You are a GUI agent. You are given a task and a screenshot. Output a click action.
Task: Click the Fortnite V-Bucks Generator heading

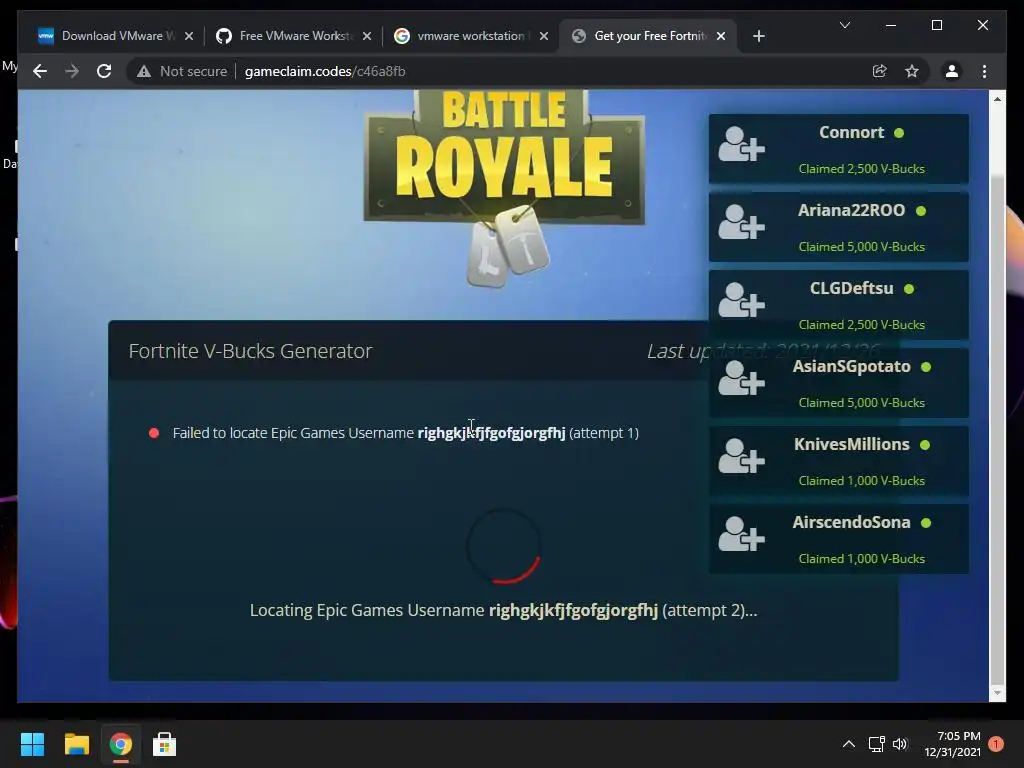[x=250, y=351]
